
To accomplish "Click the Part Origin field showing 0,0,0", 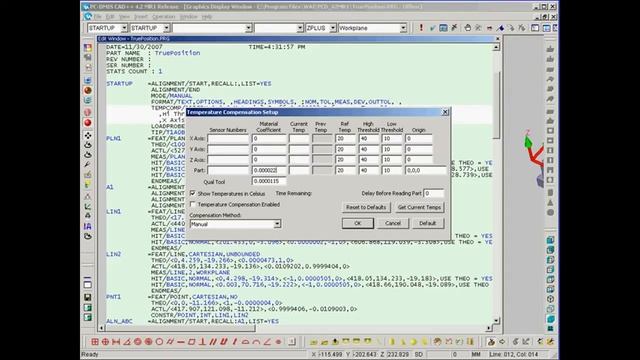I will [426, 170].
